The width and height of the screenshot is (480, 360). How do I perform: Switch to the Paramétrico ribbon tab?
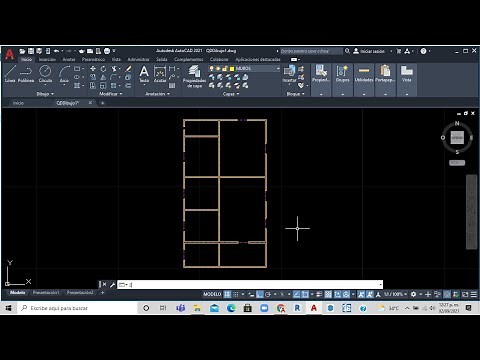coord(93,59)
